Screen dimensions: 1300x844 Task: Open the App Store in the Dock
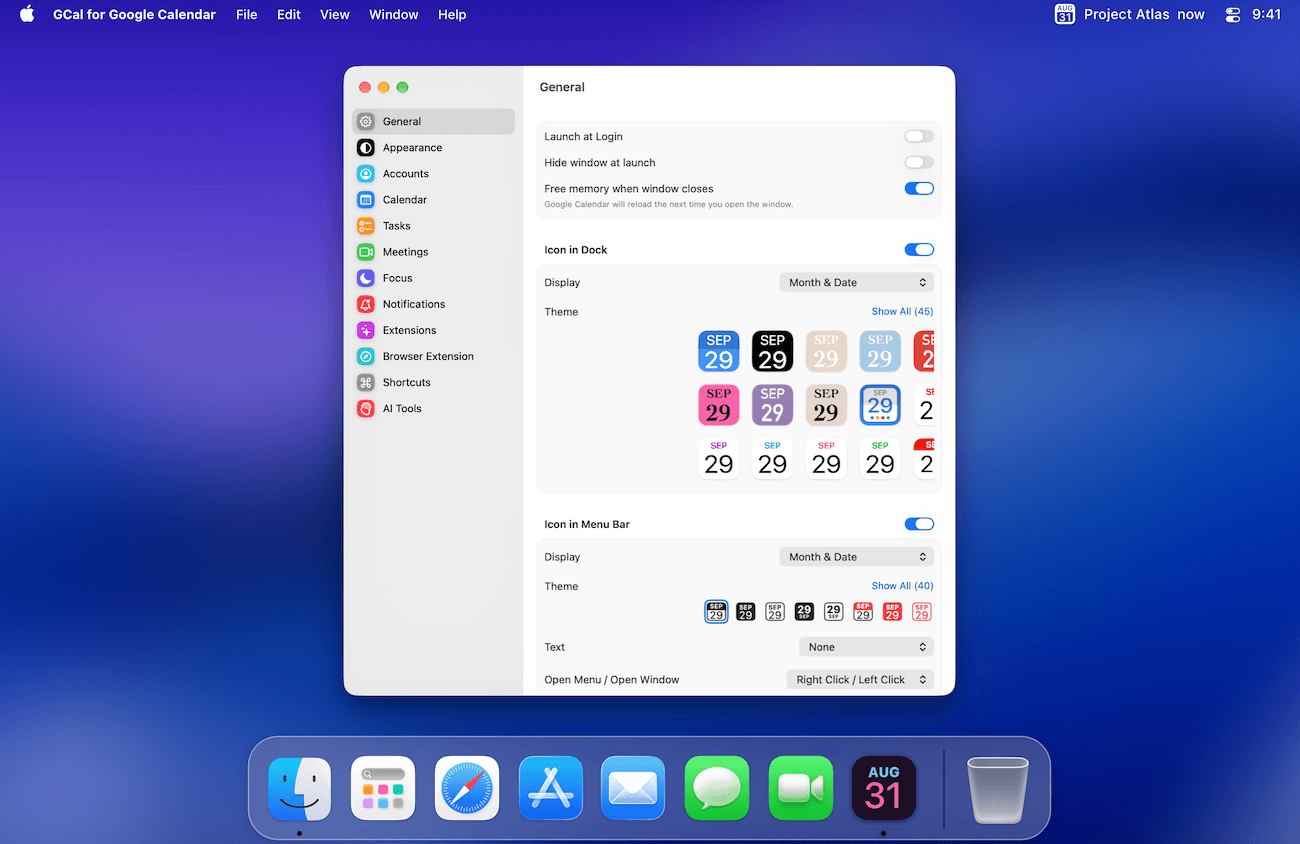click(551, 788)
